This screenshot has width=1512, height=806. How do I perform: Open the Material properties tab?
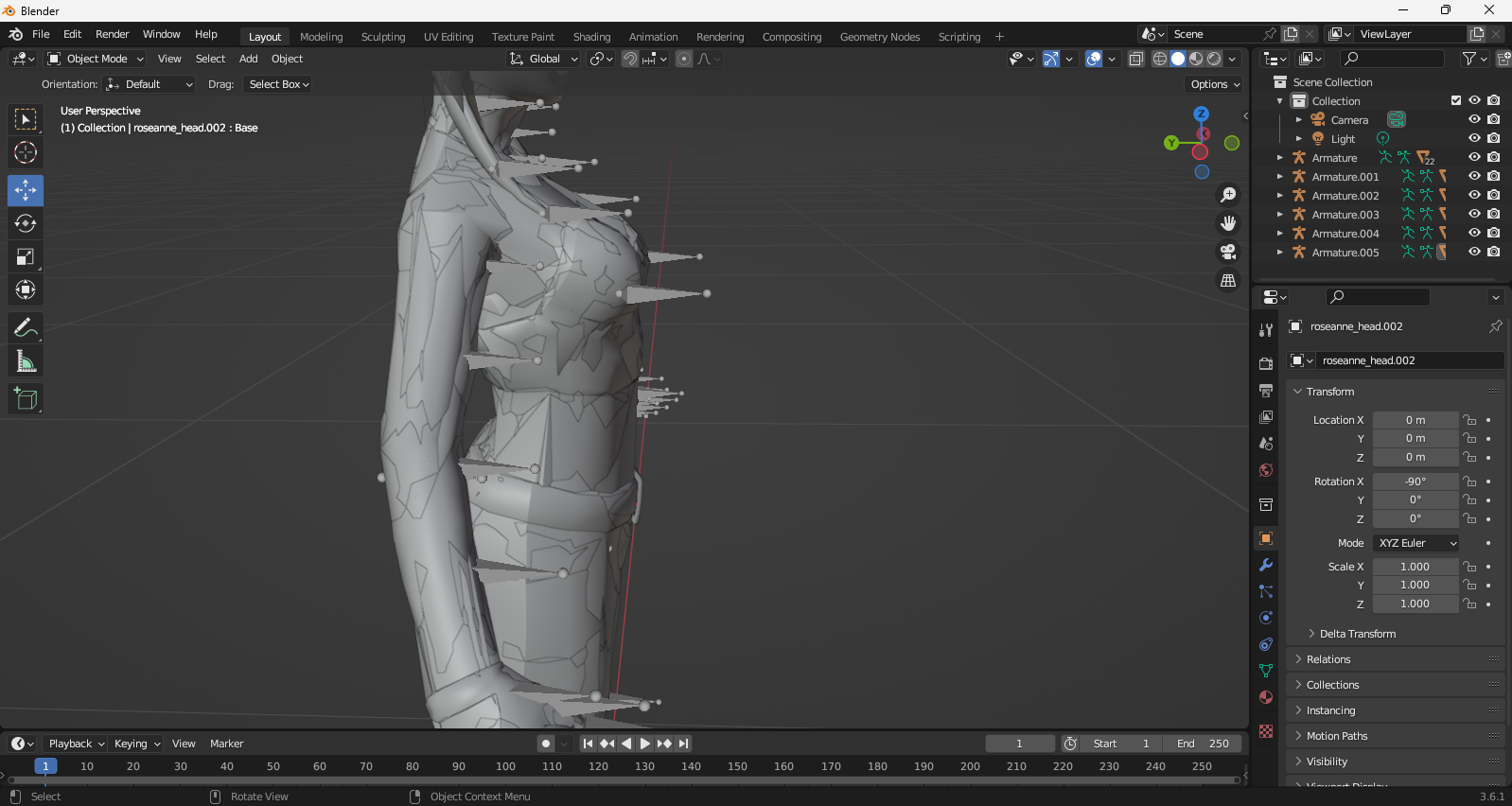(x=1266, y=697)
